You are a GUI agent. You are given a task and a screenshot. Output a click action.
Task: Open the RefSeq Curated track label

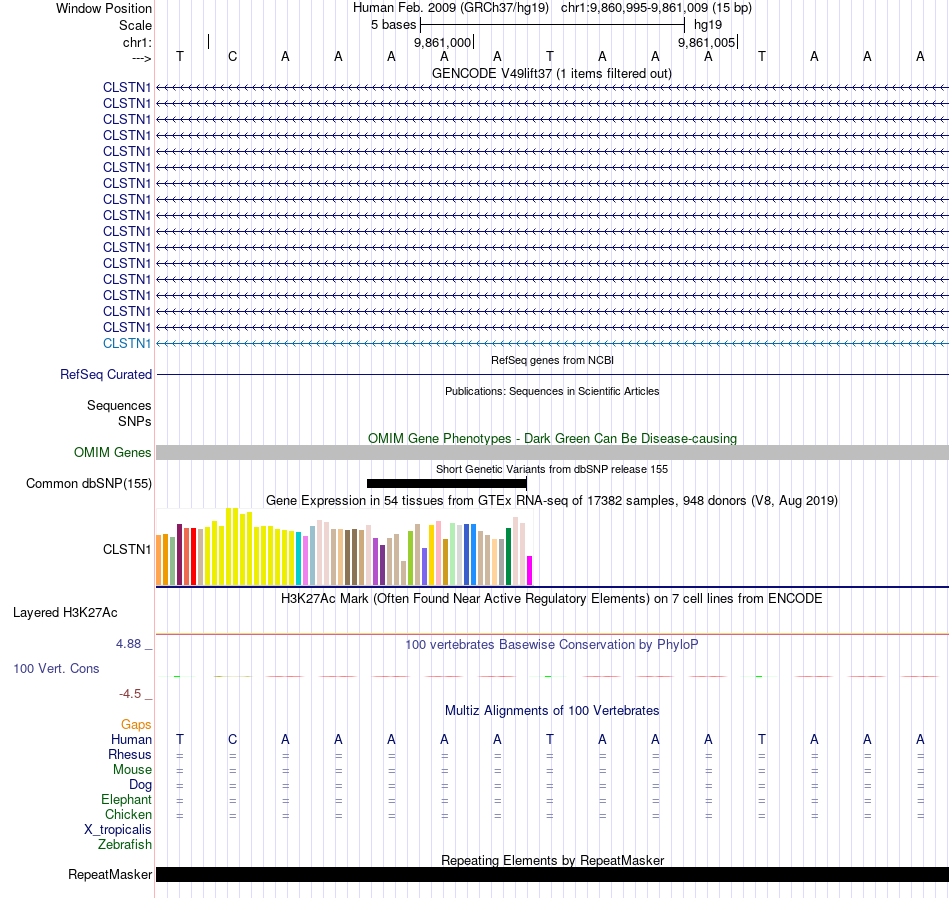[106, 374]
